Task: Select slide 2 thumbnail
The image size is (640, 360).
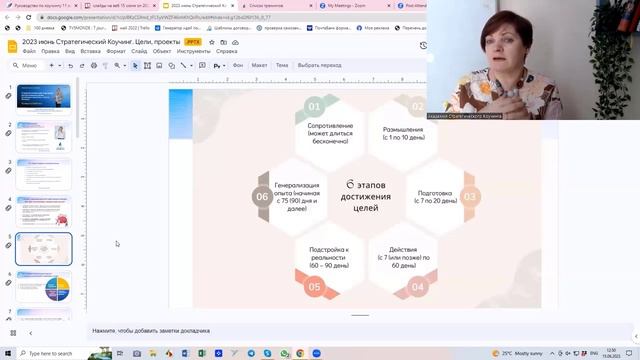Action: 44,137
